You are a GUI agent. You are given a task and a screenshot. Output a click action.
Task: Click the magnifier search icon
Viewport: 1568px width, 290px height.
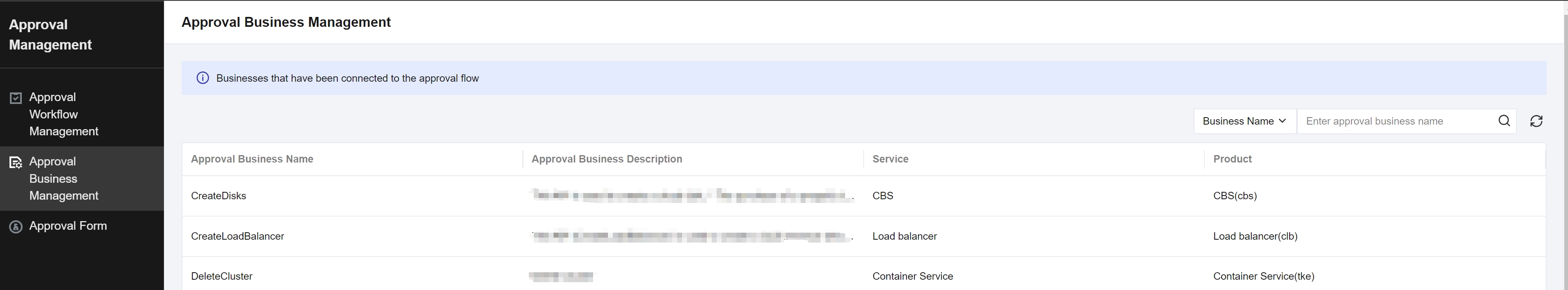(1503, 120)
